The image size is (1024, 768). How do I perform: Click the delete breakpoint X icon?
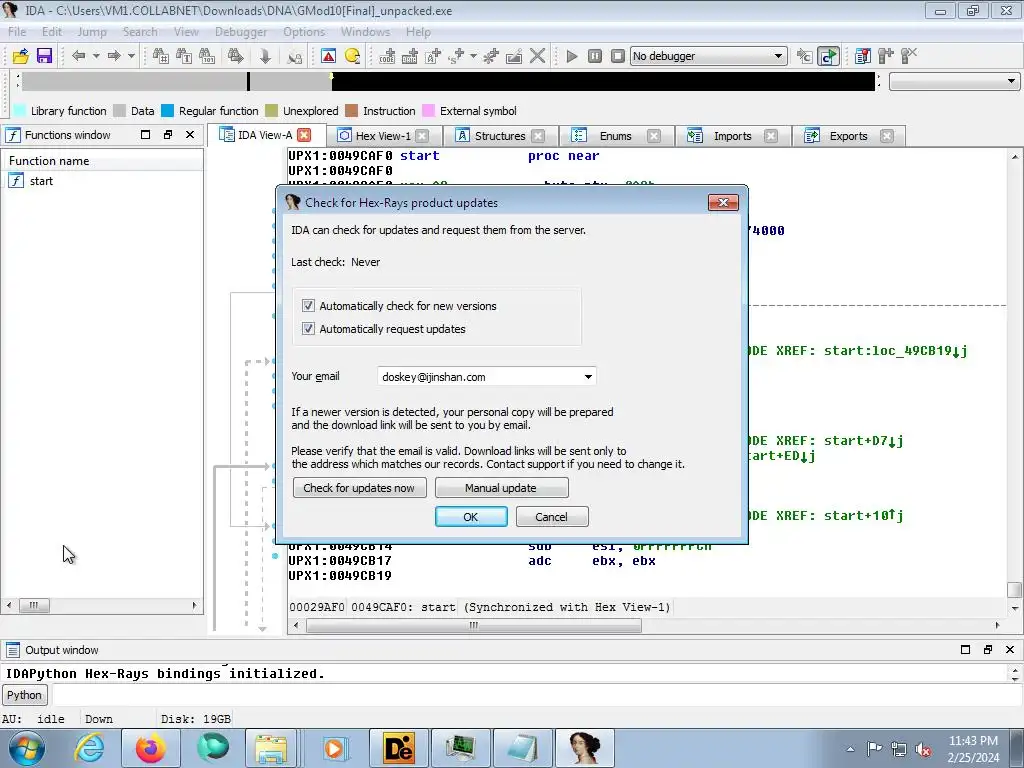pyautogui.click(x=909, y=56)
